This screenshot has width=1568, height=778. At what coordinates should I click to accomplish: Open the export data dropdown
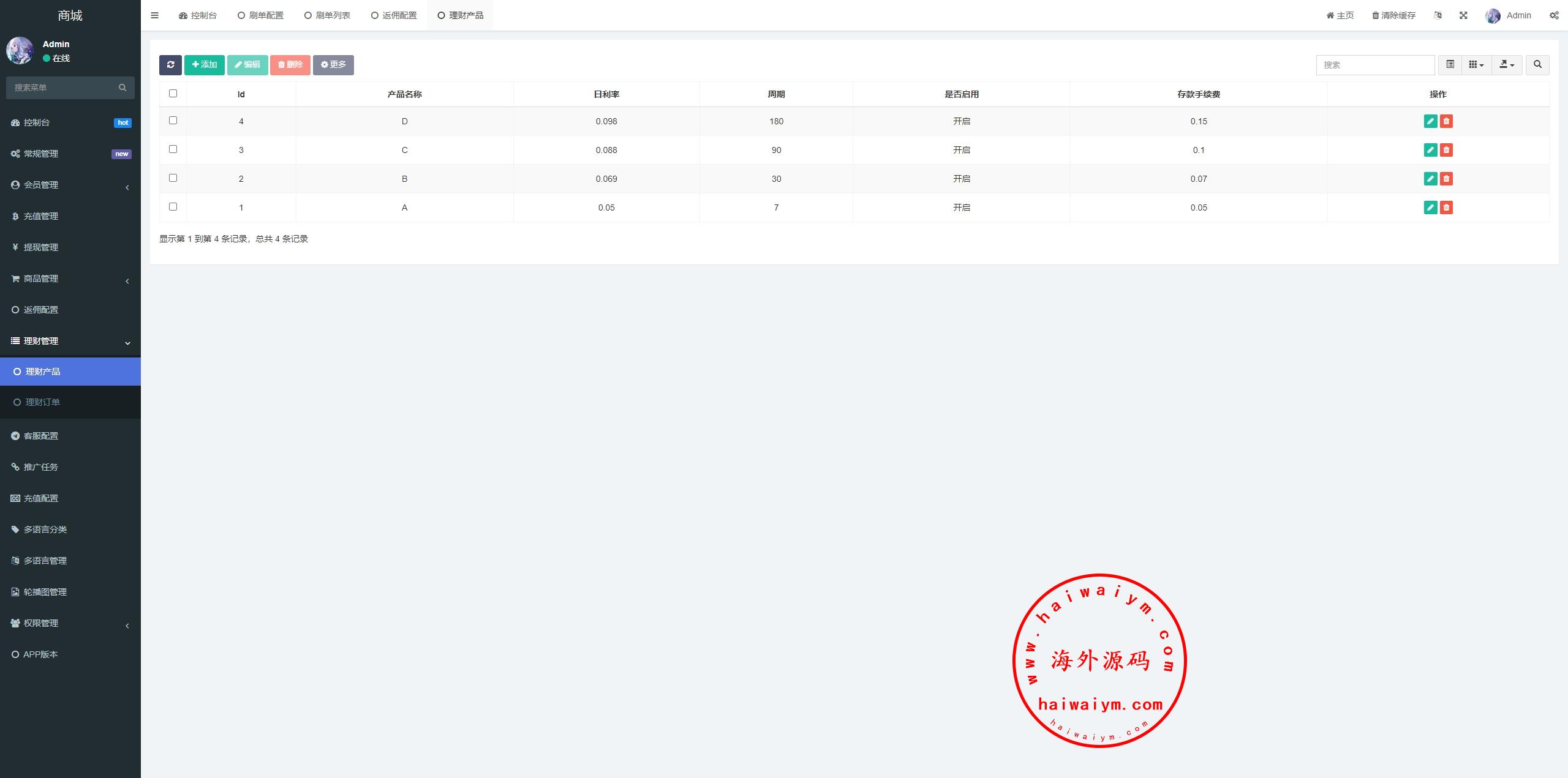pos(1507,65)
